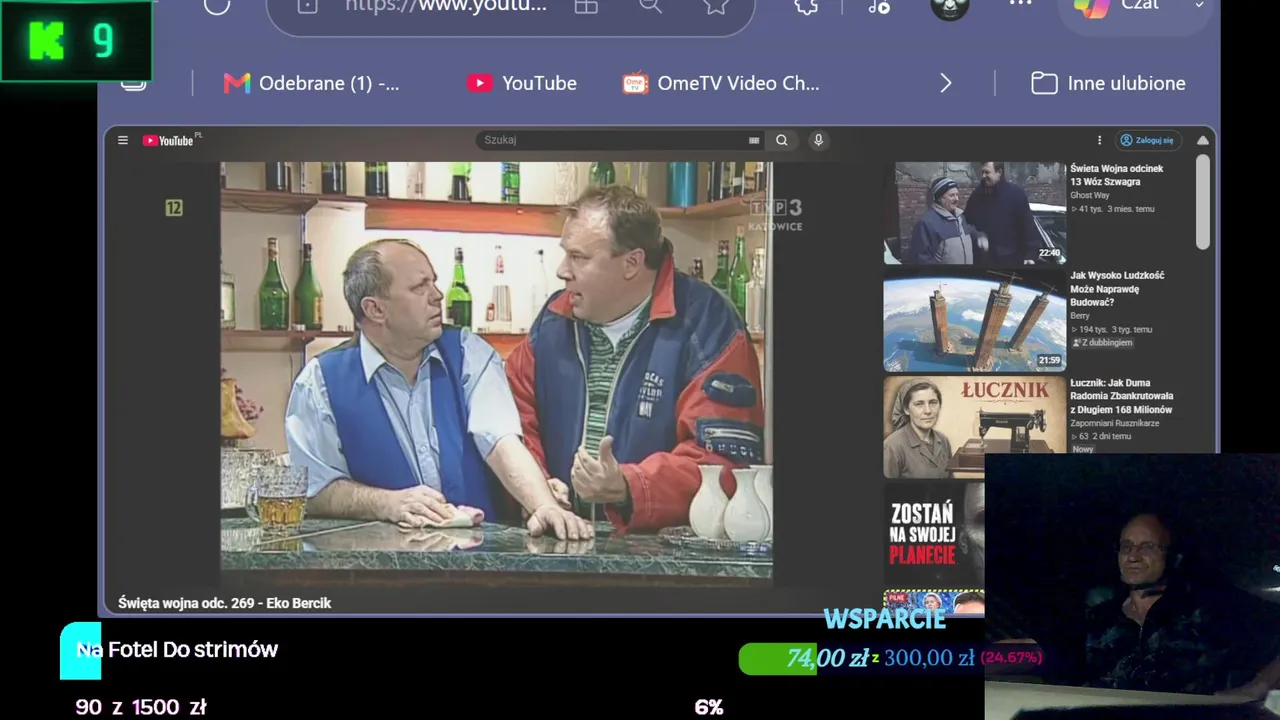The height and width of the screenshot is (720, 1280).
Task: Visit the Zapomniani Rusznikarze channel
Action: coord(1115,423)
